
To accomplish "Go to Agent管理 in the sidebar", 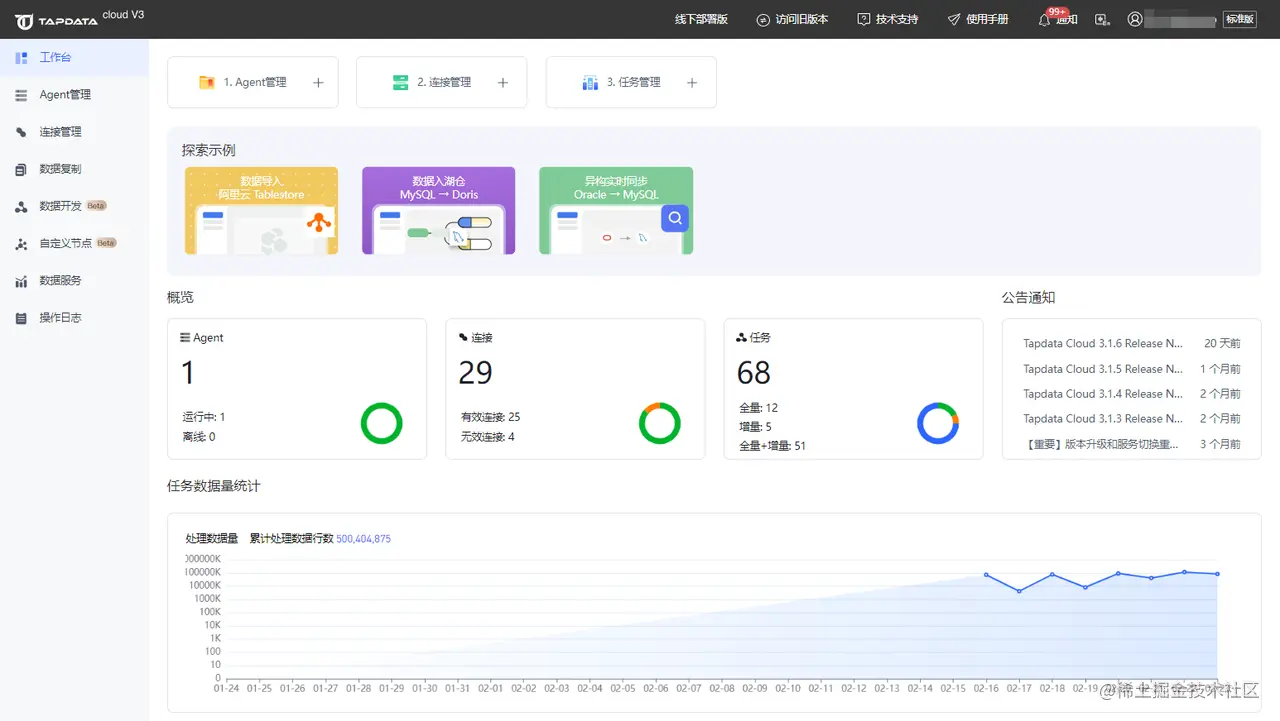I will tap(74, 95).
